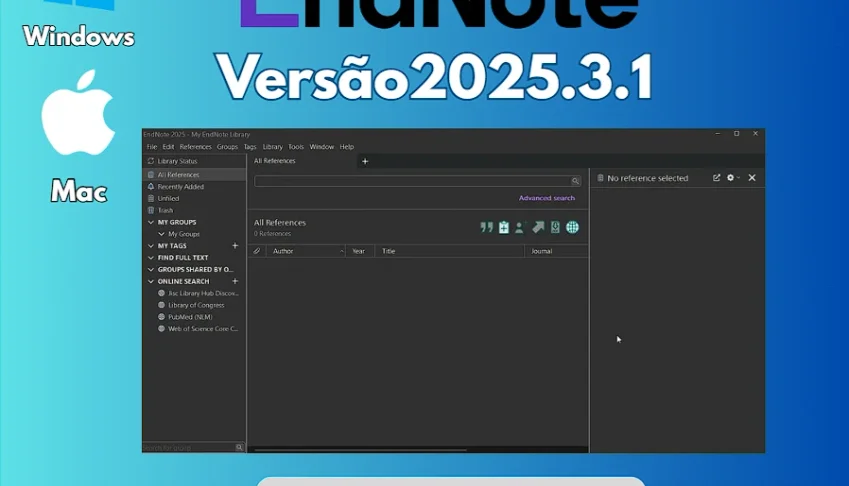Collapse the GROUPS SHARED BY O... section

point(151,270)
